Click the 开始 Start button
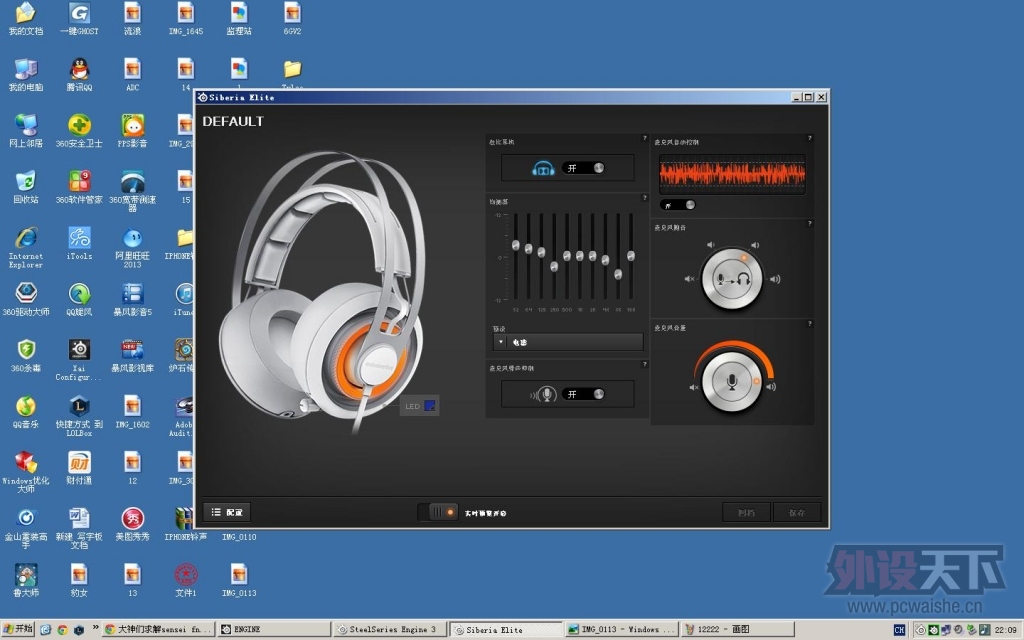1024x640 pixels. click(x=18, y=629)
